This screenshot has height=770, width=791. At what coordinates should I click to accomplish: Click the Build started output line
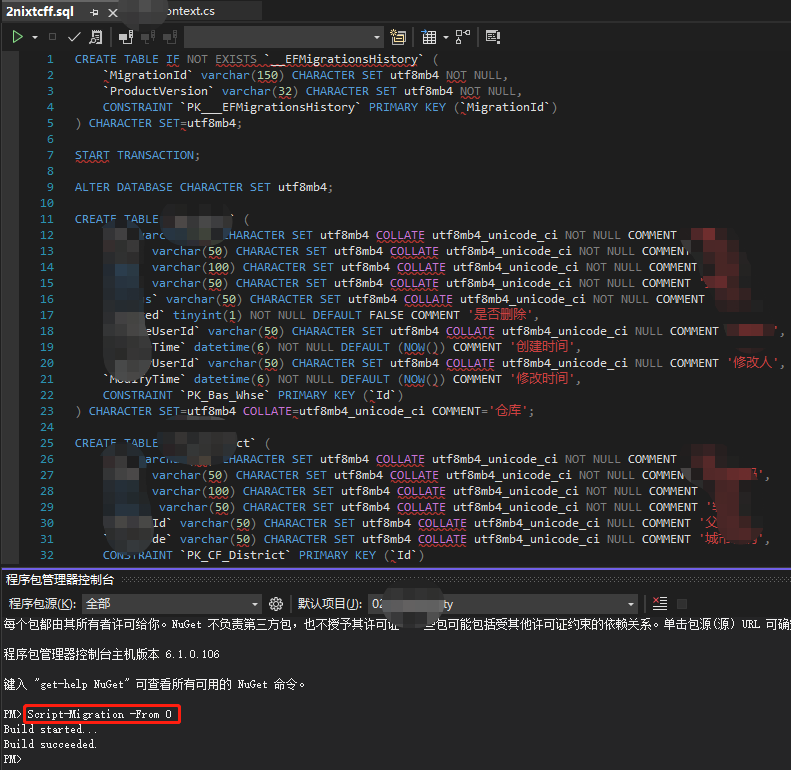coord(50,729)
